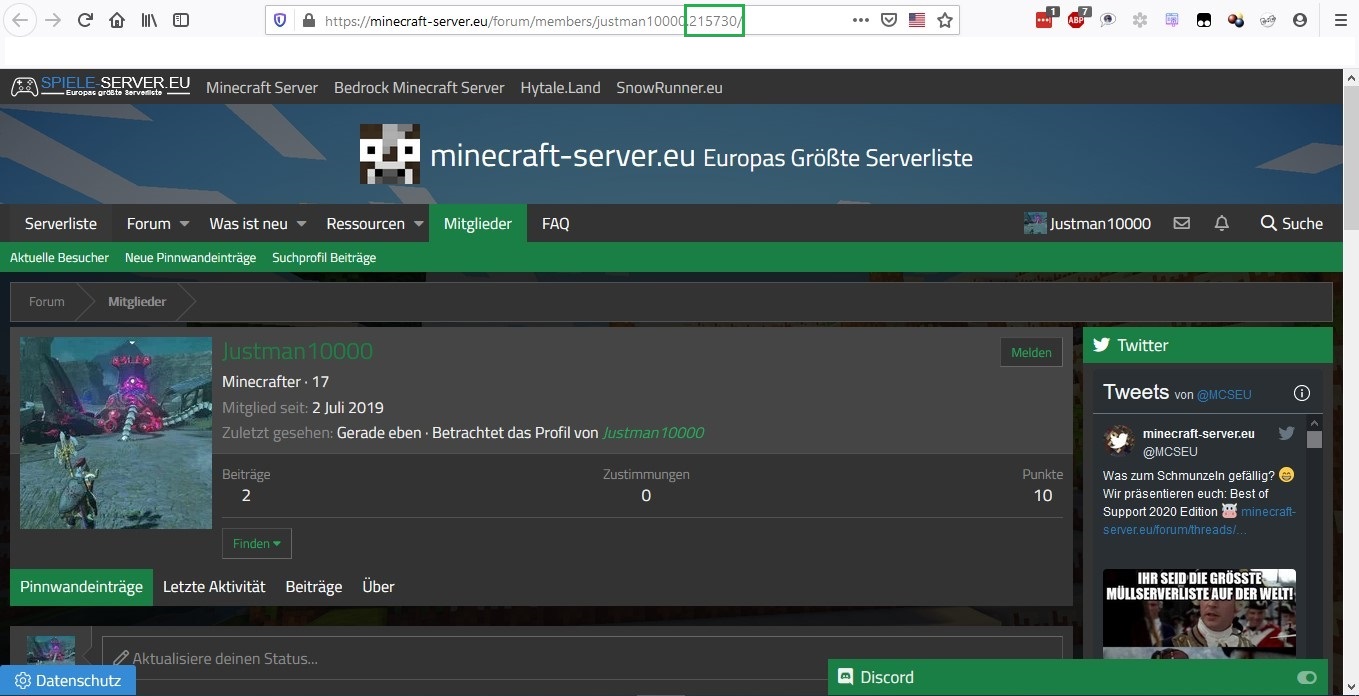Click the Twitter bird icon on the tweet

pos(1286,433)
